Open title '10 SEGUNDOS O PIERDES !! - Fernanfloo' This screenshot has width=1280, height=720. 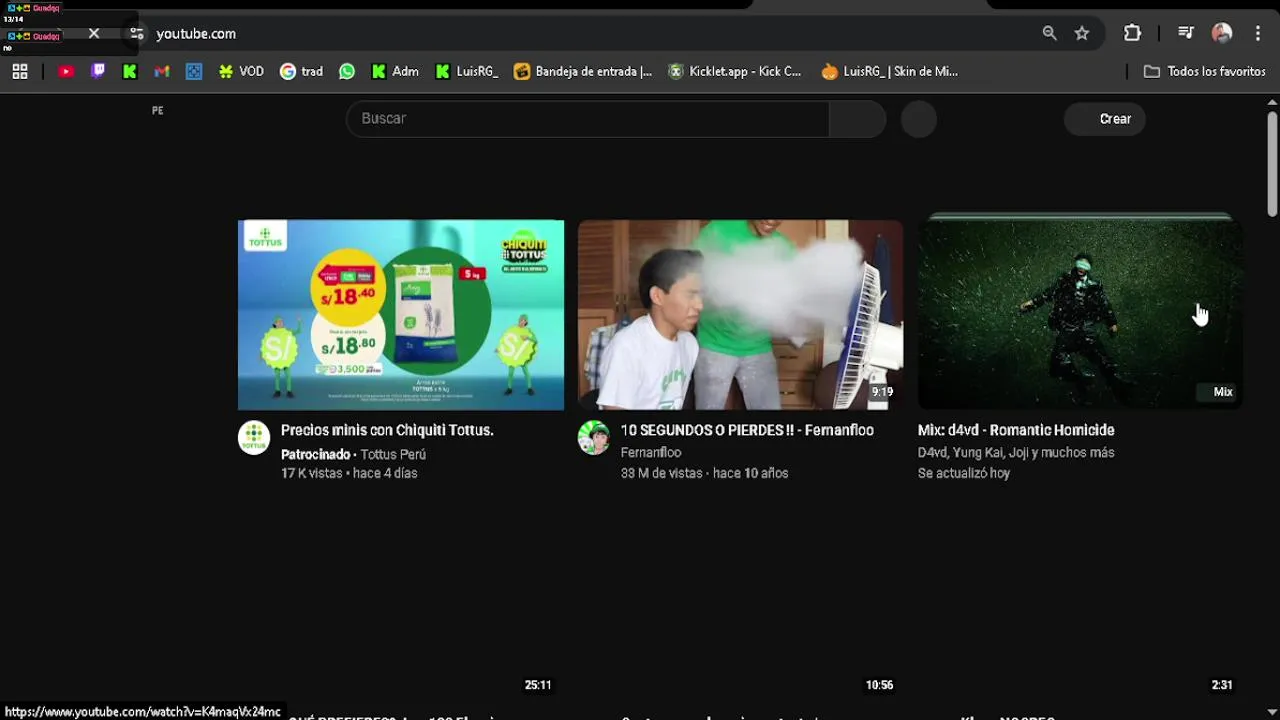[747, 430]
